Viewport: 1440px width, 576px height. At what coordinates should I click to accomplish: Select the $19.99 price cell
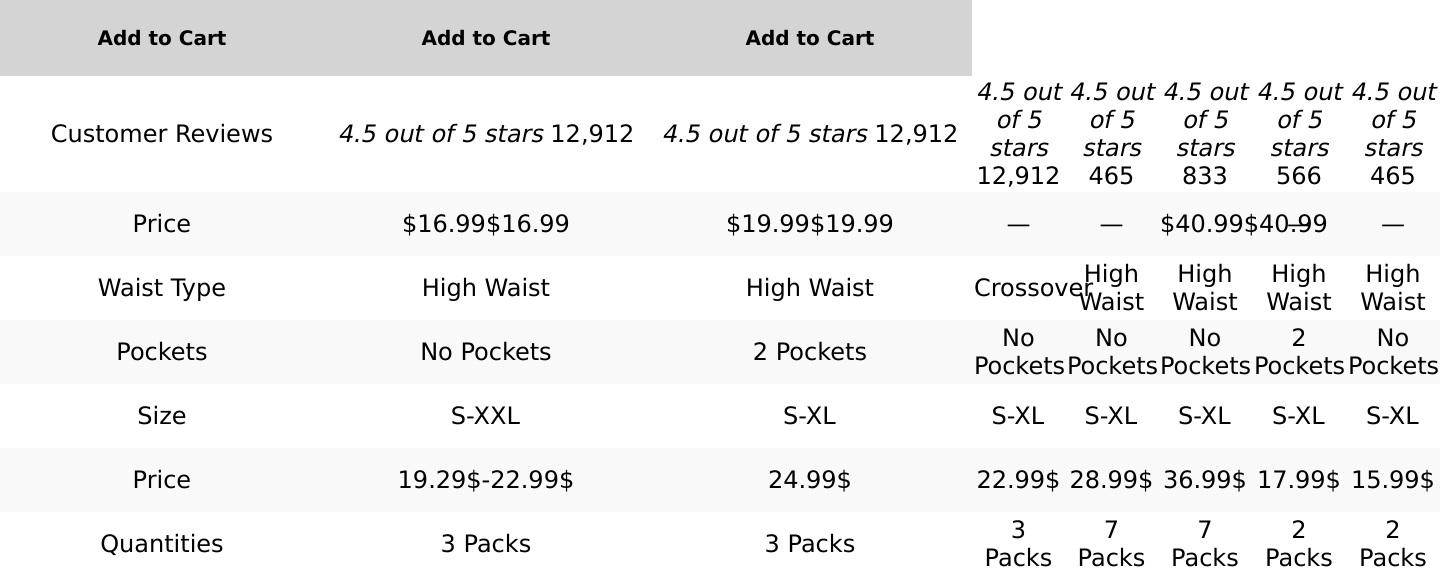(x=809, y=224)
